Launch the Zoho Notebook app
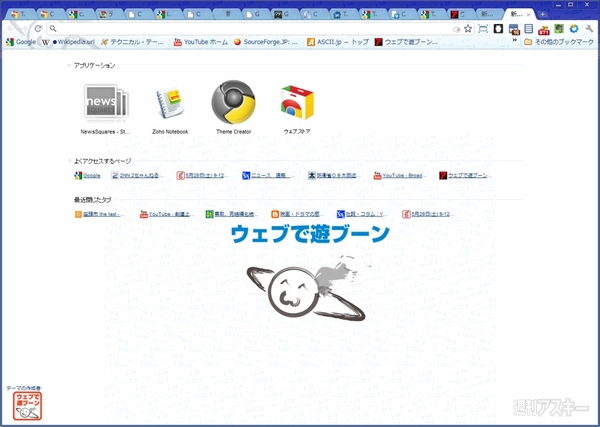This screenshot has width=600, height=427. (x=170, y=108)
